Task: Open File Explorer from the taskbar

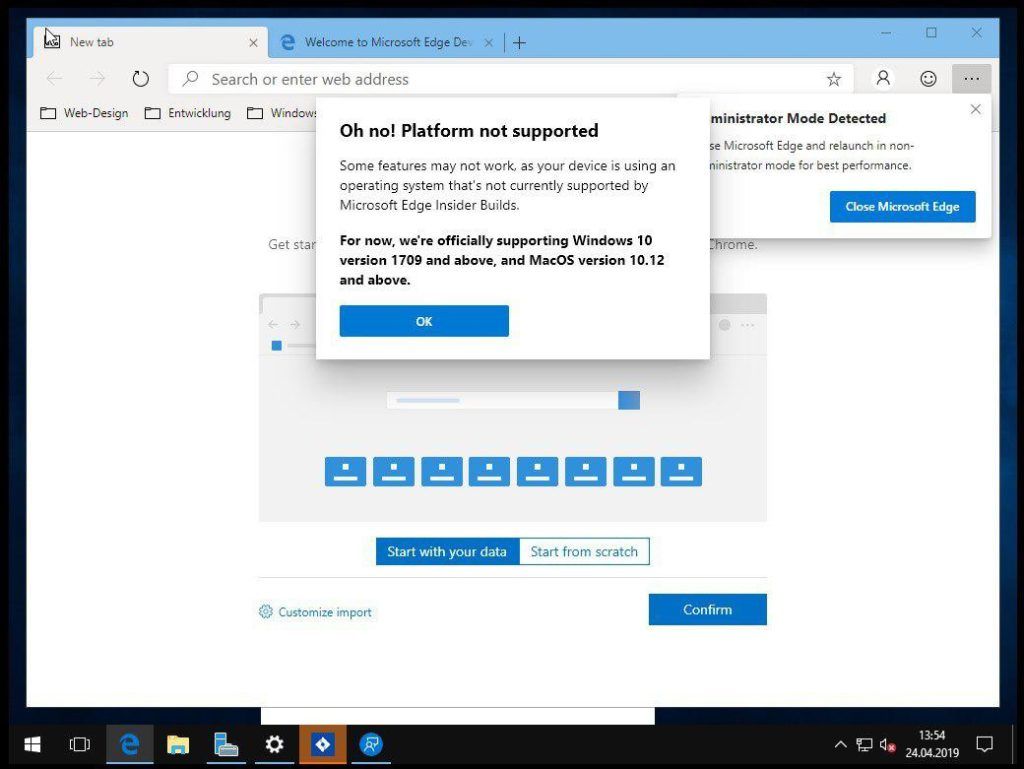Action: pos(178,744)
